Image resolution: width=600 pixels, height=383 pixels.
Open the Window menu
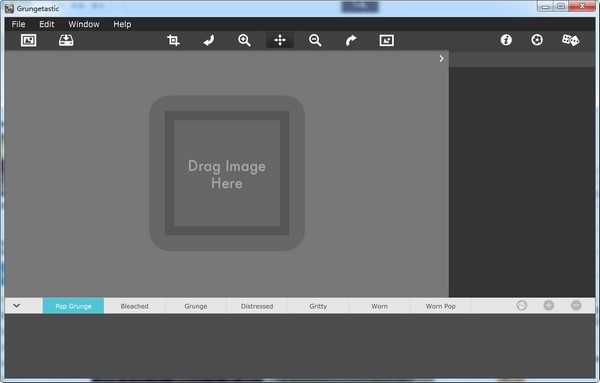(84, 24)
